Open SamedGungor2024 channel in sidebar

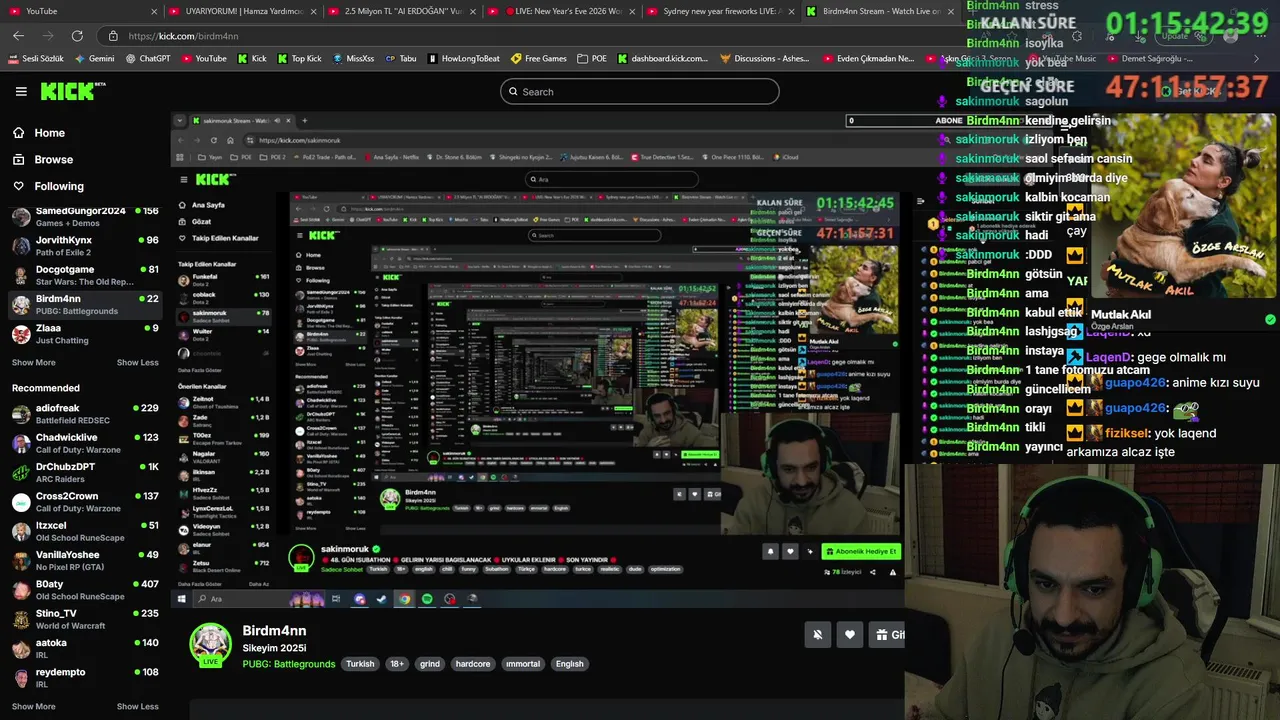coord(85,217)
